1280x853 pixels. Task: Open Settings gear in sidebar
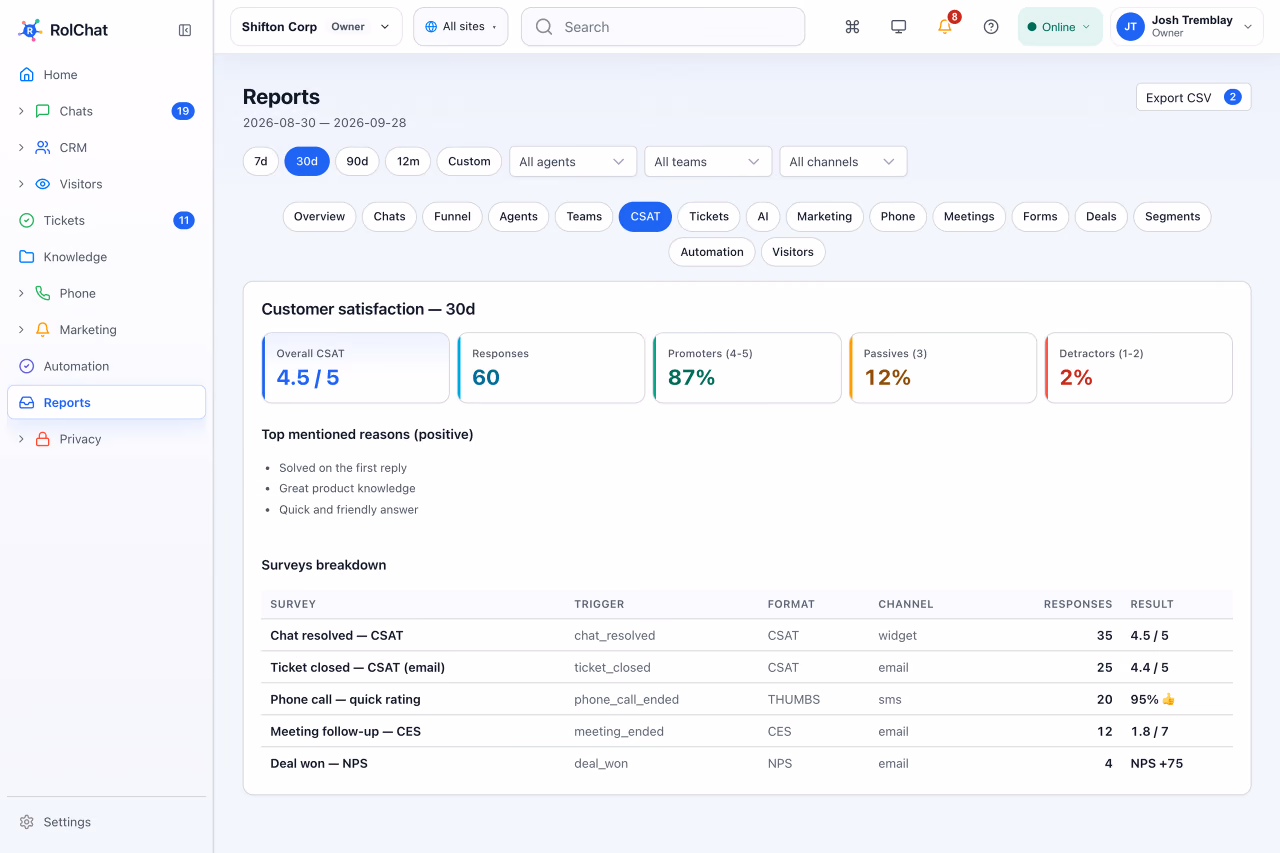27,822
